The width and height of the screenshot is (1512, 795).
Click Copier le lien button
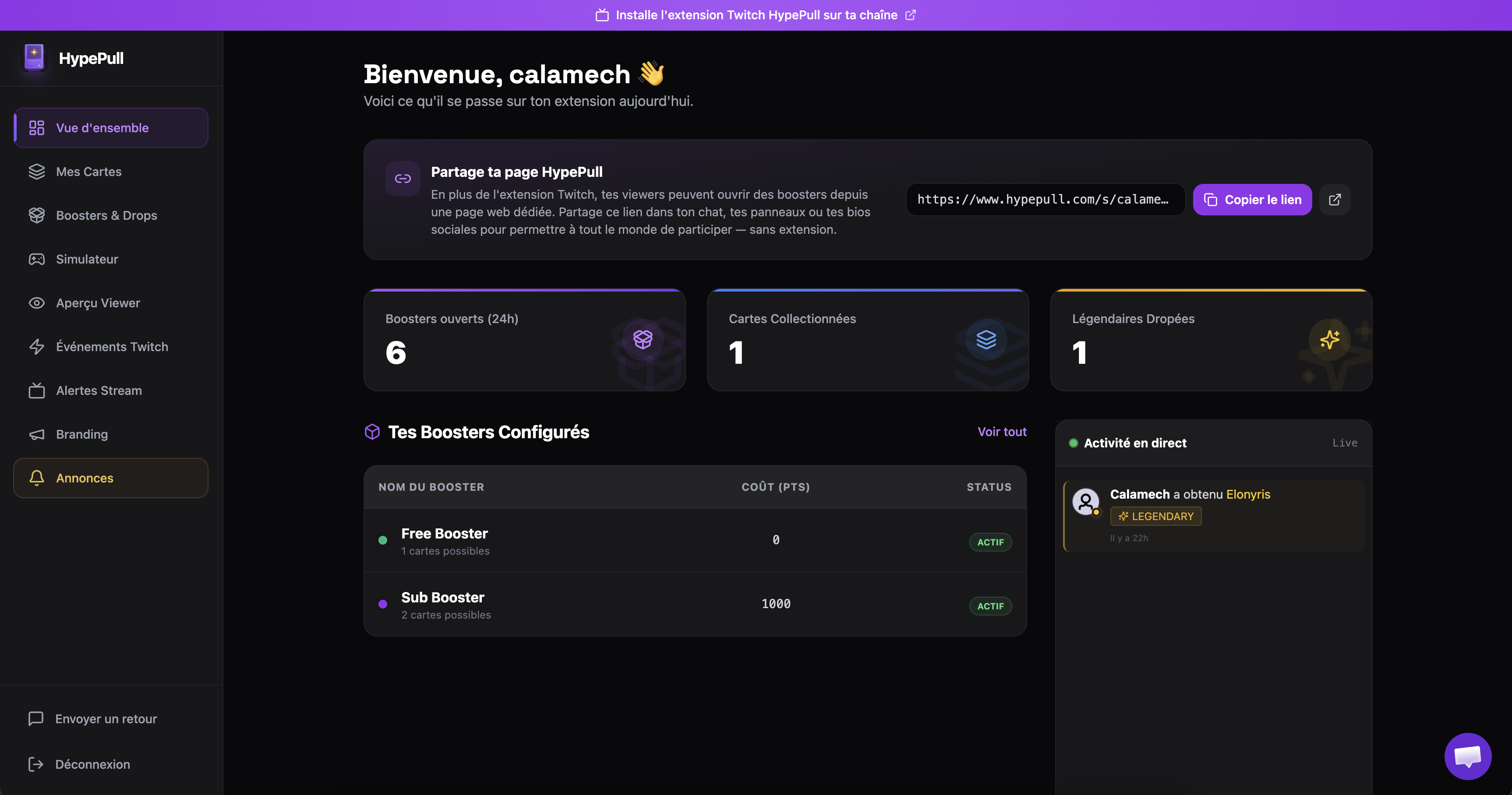(x=1252, y=200)
